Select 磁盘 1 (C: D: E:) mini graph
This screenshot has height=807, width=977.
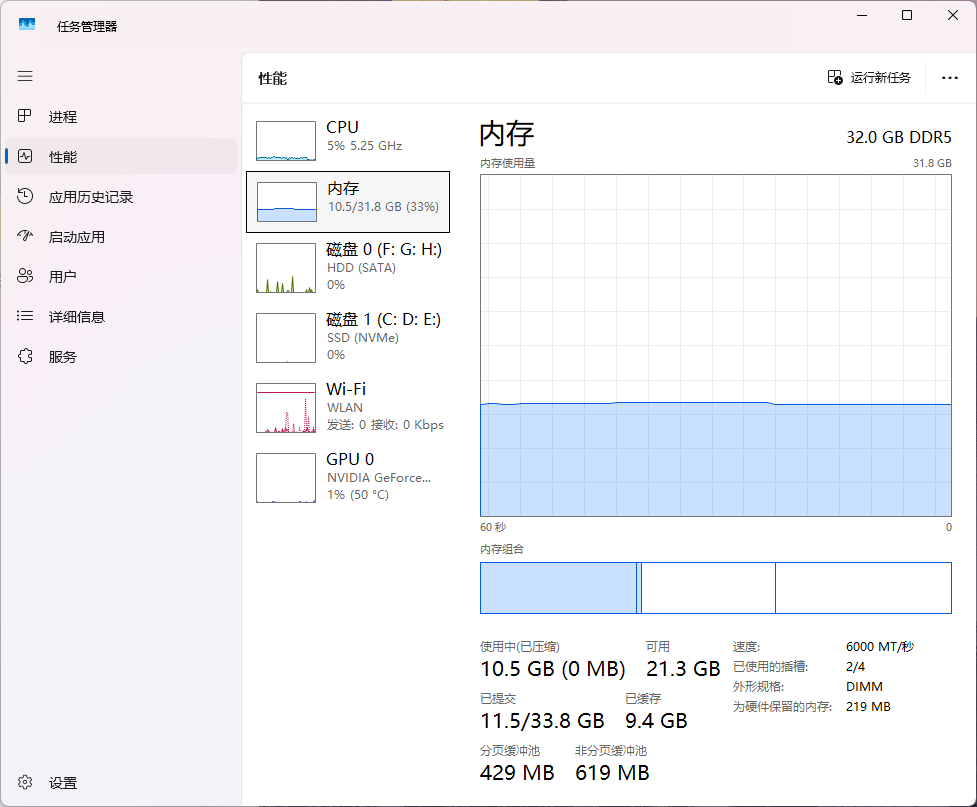pyautogui.click(x=286, y=338)
